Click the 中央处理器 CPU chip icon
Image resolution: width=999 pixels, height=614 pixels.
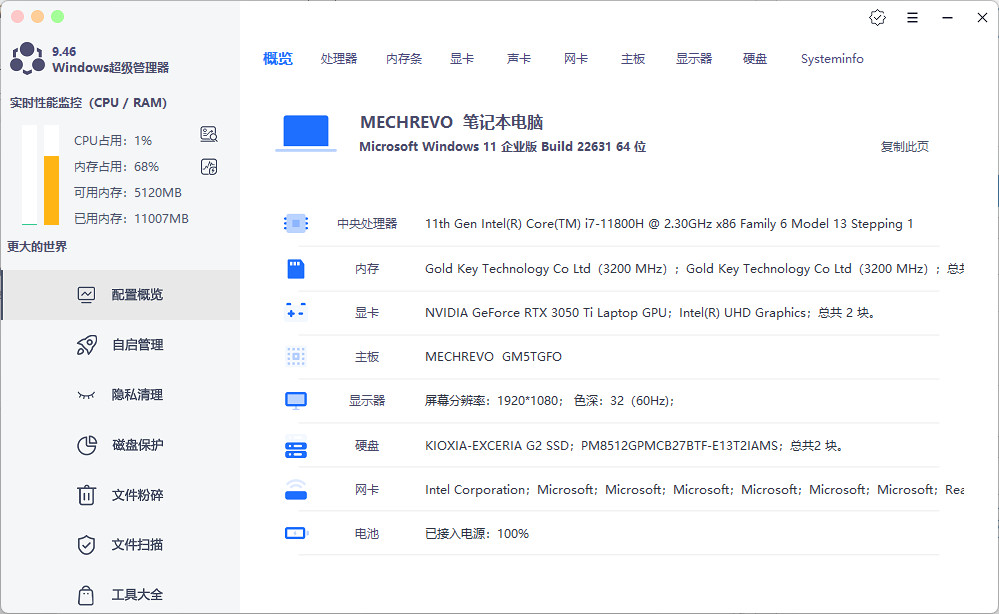(296, 224)
